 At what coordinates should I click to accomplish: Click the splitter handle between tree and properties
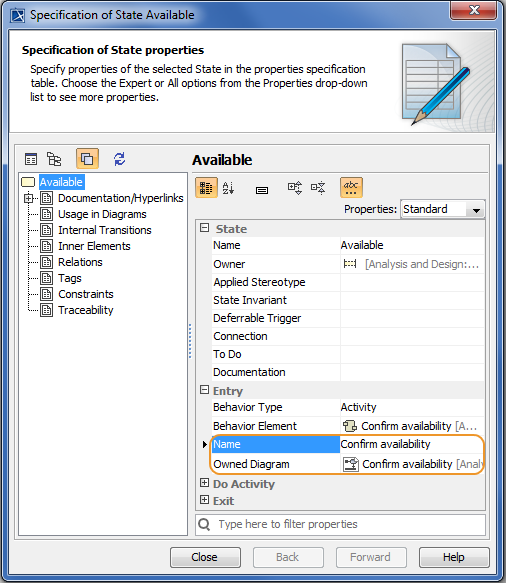190,341
